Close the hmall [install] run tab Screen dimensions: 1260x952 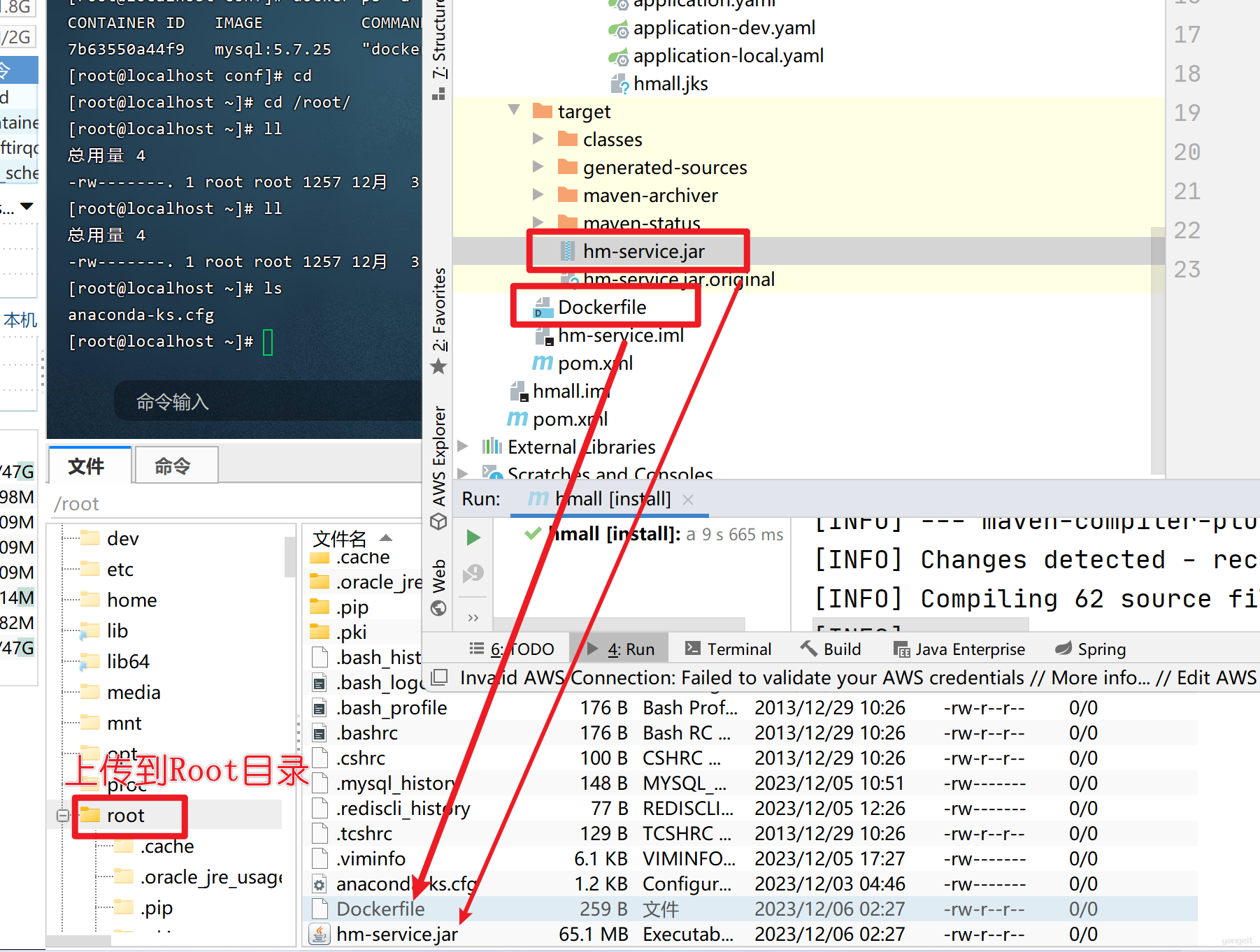point(688,499)
